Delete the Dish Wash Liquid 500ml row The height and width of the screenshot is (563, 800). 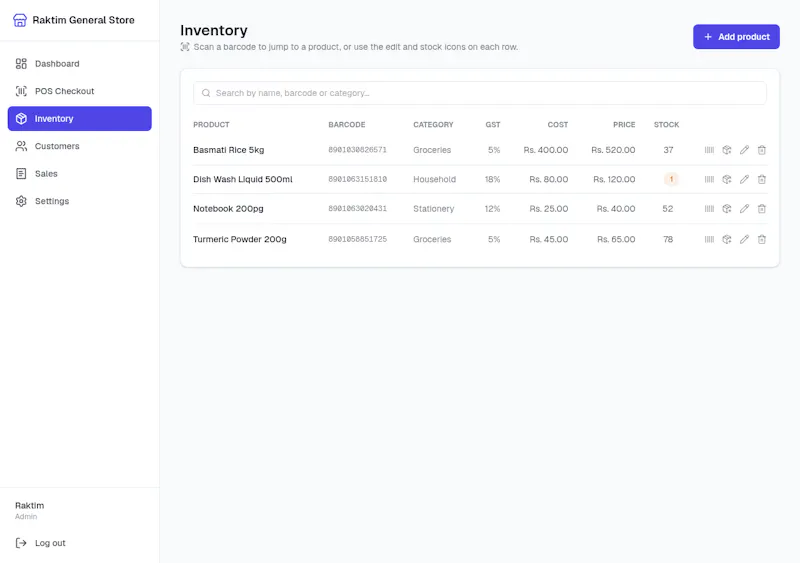(x=762, y=180)
